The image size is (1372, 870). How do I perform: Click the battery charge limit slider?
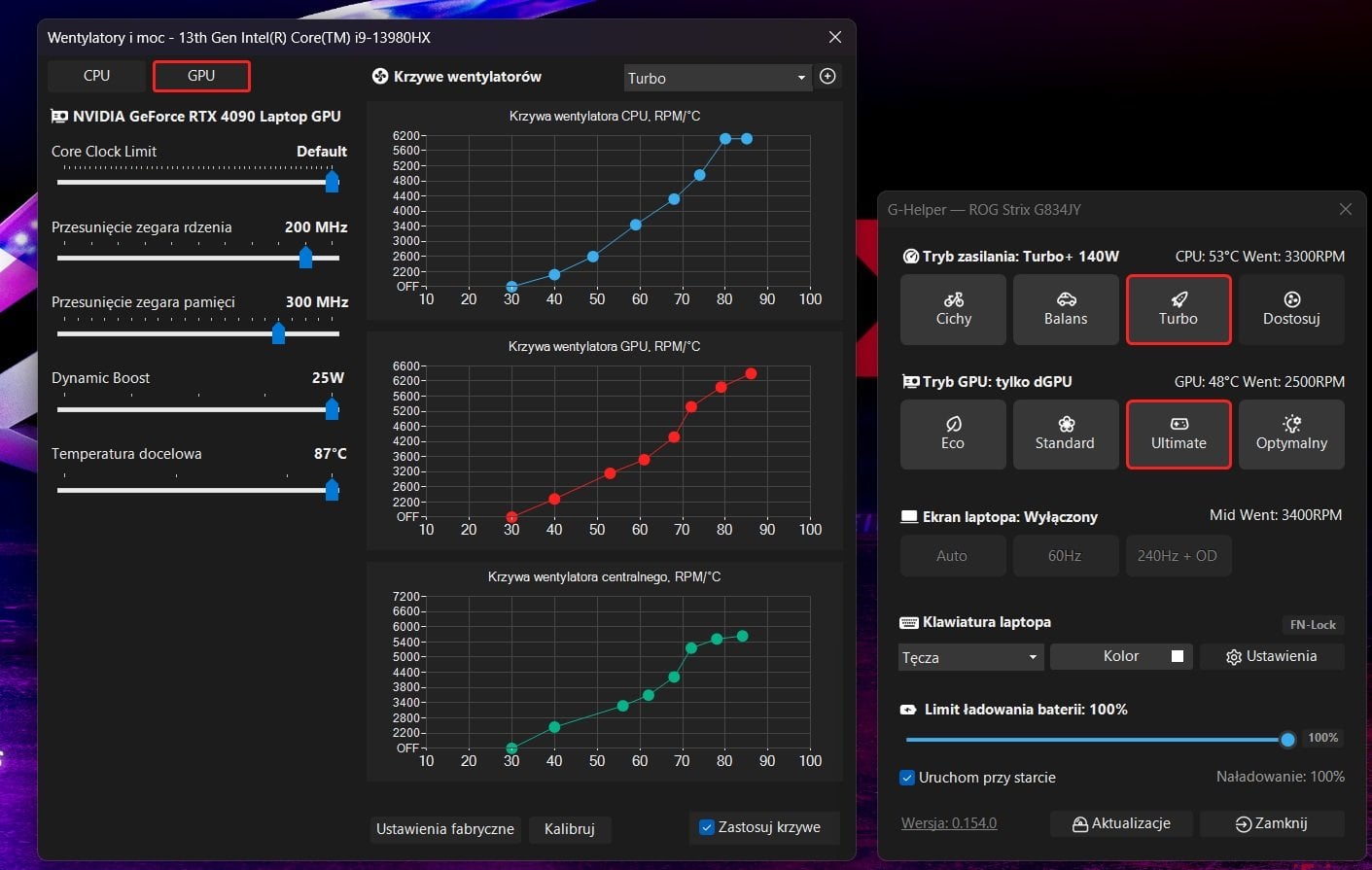1100,740
